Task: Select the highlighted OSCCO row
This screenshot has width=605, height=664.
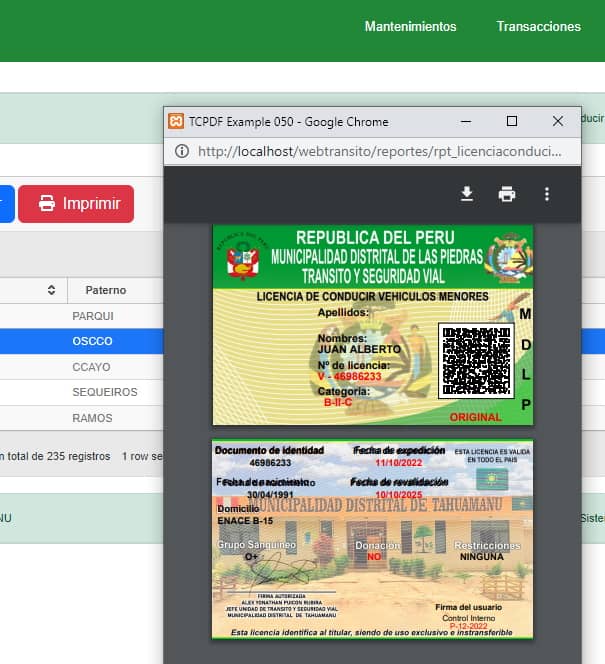Action: tap(92, 341)
